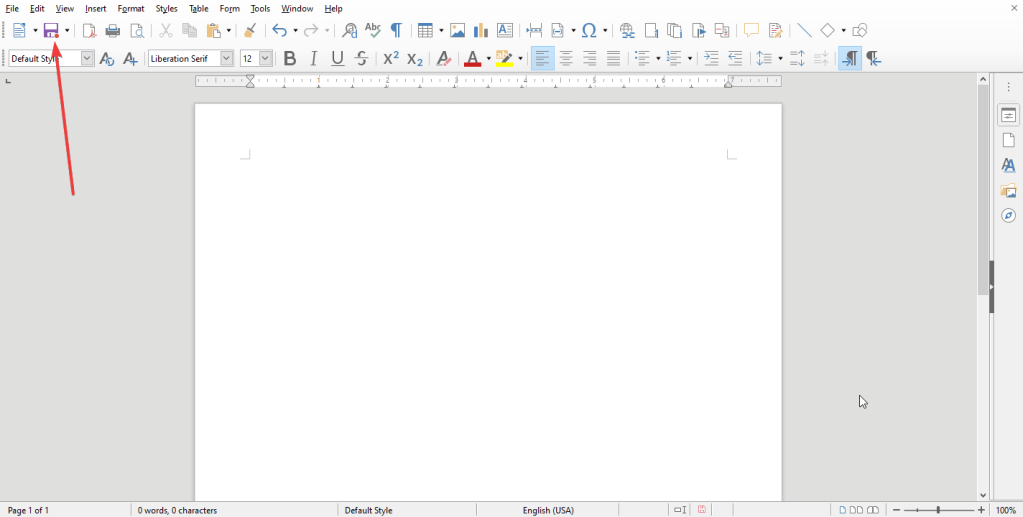Click English (USA) language in status bar
The image size is (1023, 517).
tap(548, 510)
